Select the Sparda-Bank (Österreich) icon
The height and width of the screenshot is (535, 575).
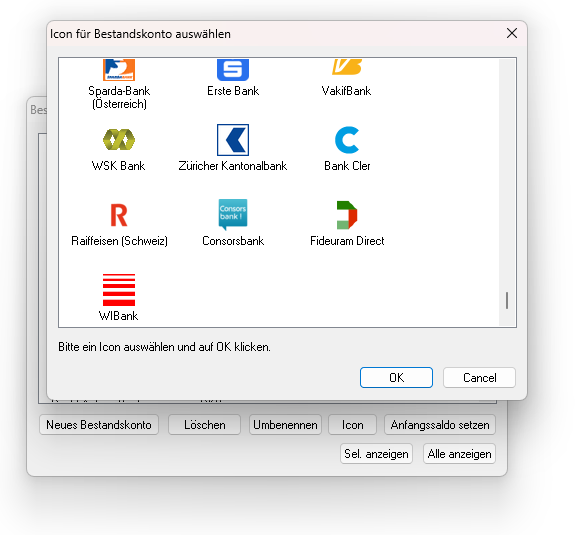[x=119, y=70]
